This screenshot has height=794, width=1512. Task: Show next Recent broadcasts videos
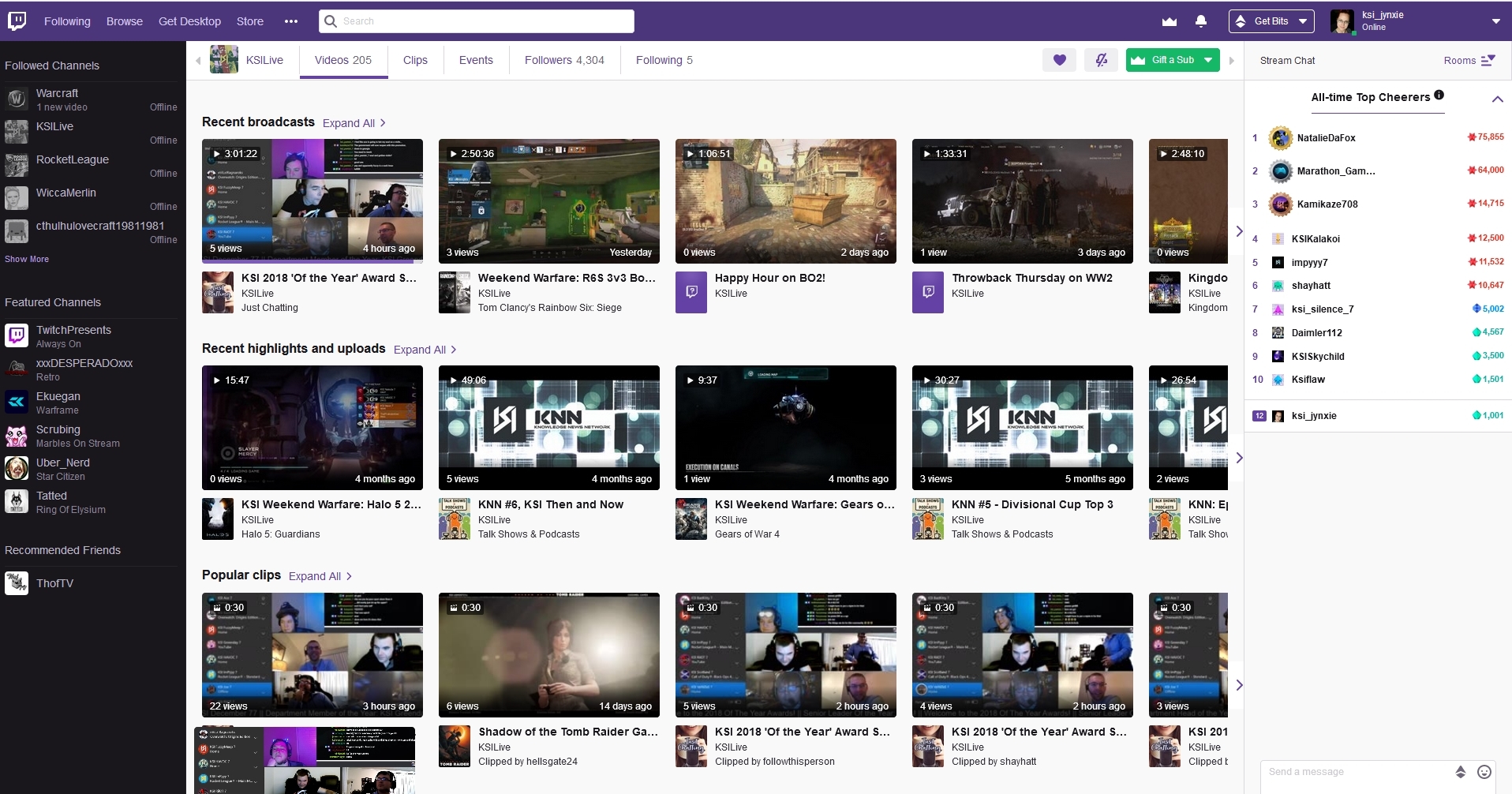click(x=1239, y=230)
